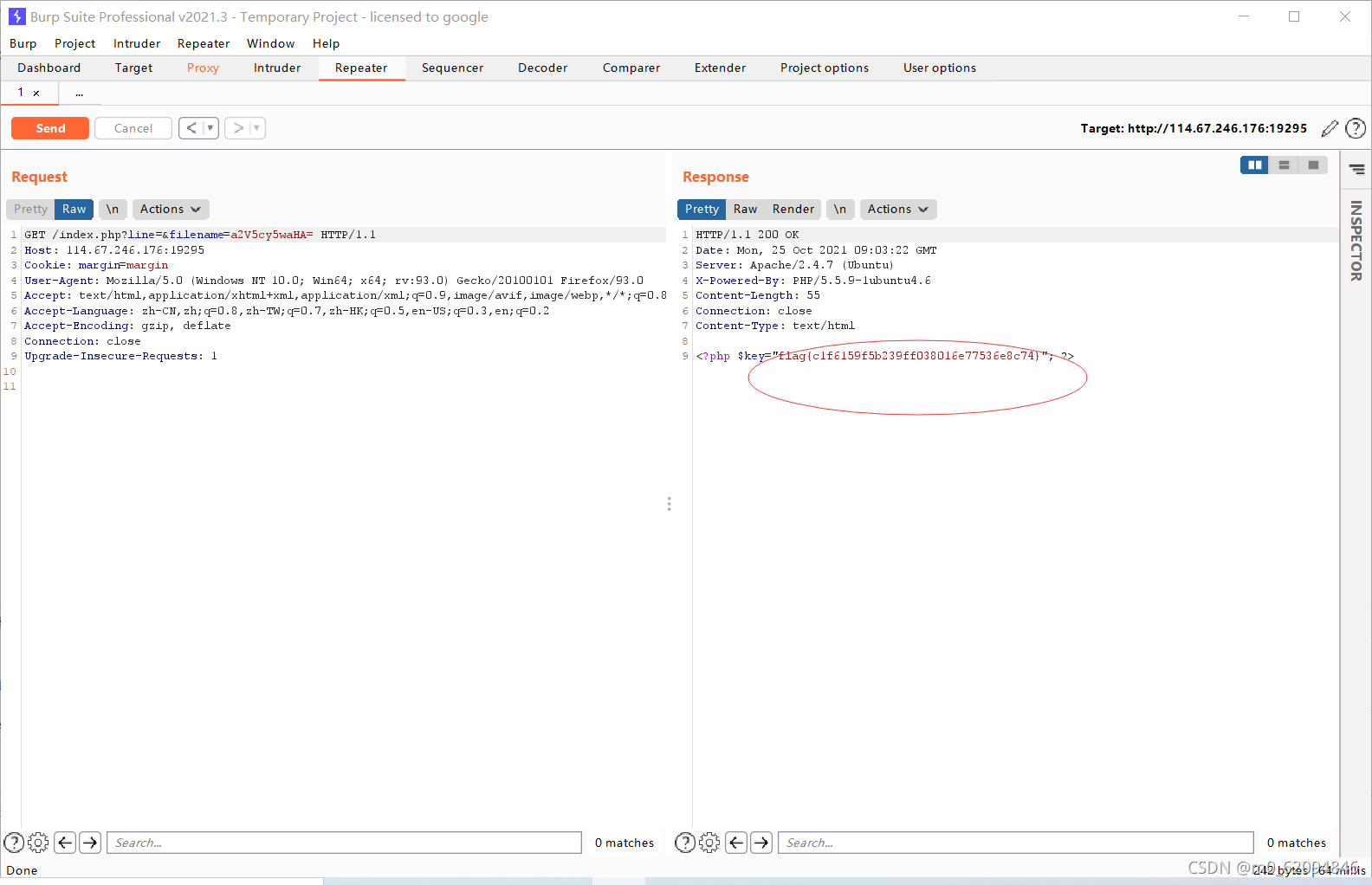Open the Repeater menu
This screenshot has width=1372, height=885.
pos(204,43)
